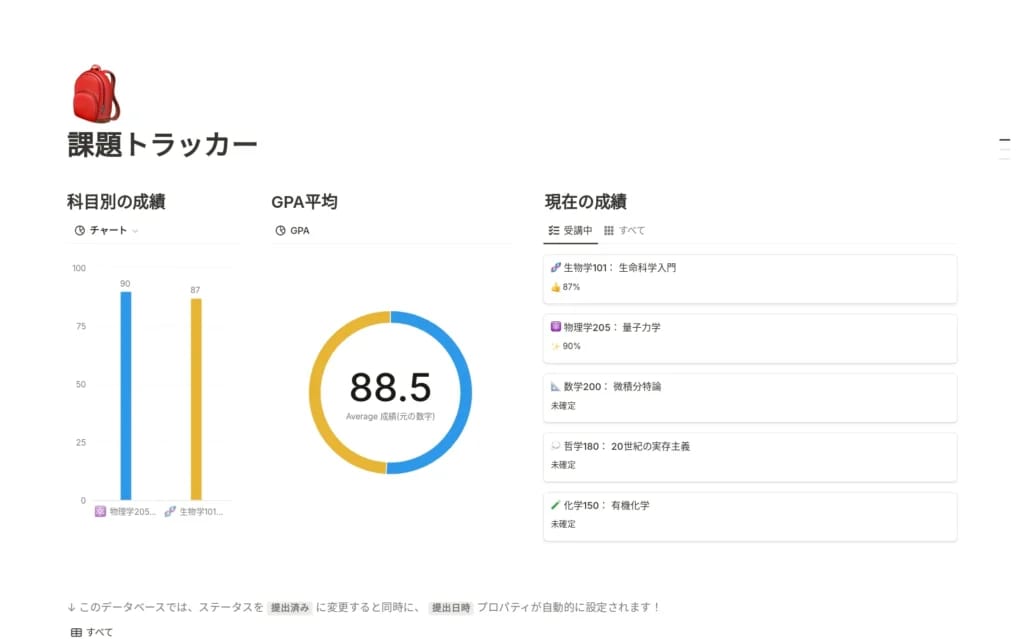
Task: Click the 88.5 GPA donut chart
Action: pyautogui.click(x=390, y=388)
